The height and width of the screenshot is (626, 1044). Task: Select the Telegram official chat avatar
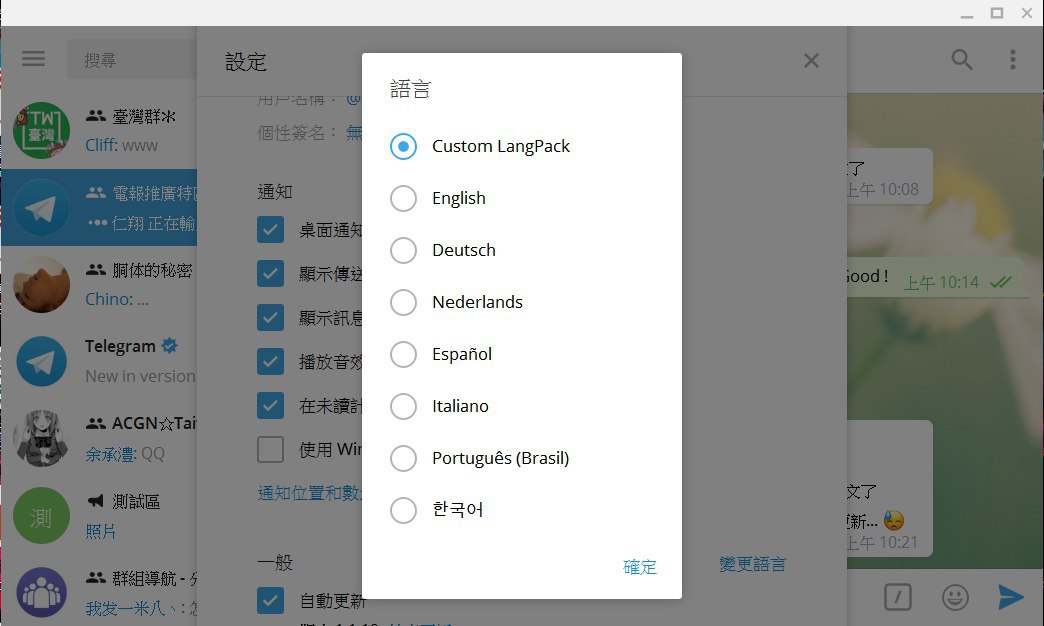click(x=41, y=362)
